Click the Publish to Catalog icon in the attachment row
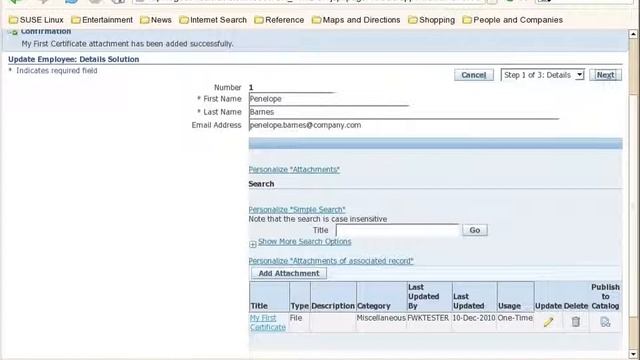Viewport: 640px width, 360px height. pyautogui.click(x=605, y=322)
